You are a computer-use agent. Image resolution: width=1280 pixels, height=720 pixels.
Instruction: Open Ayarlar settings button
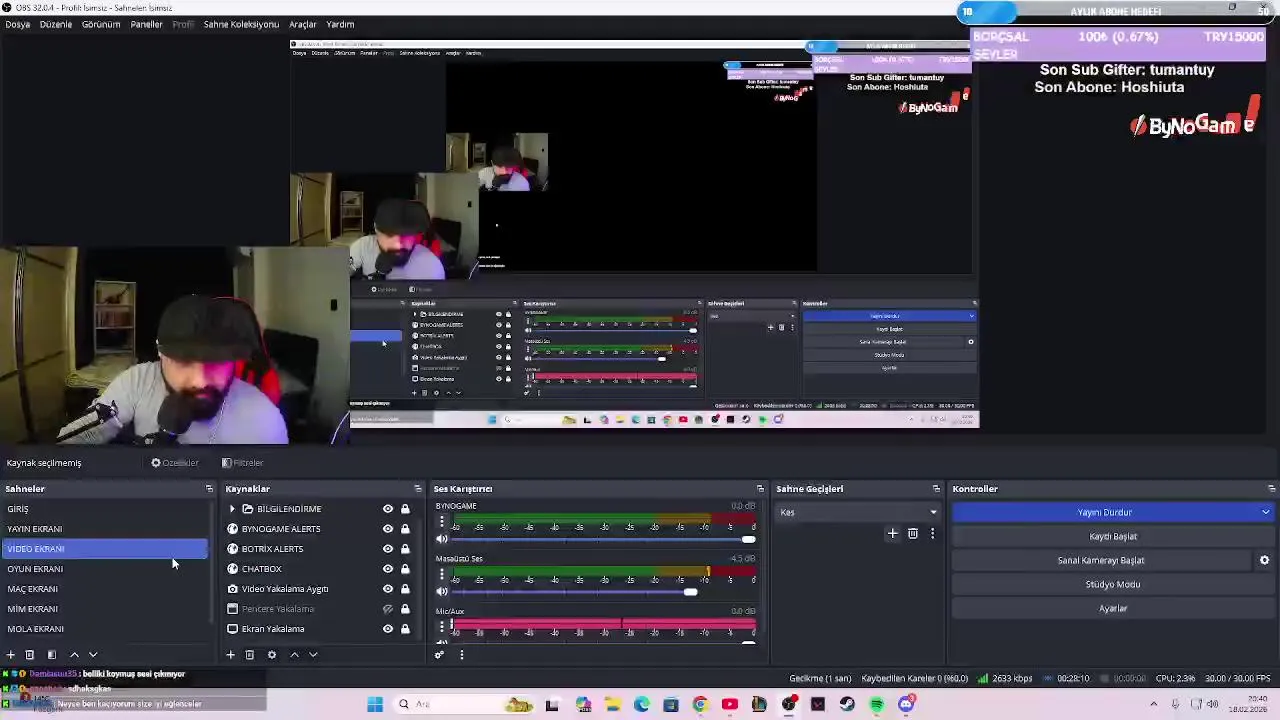(x=1113, y=608)
